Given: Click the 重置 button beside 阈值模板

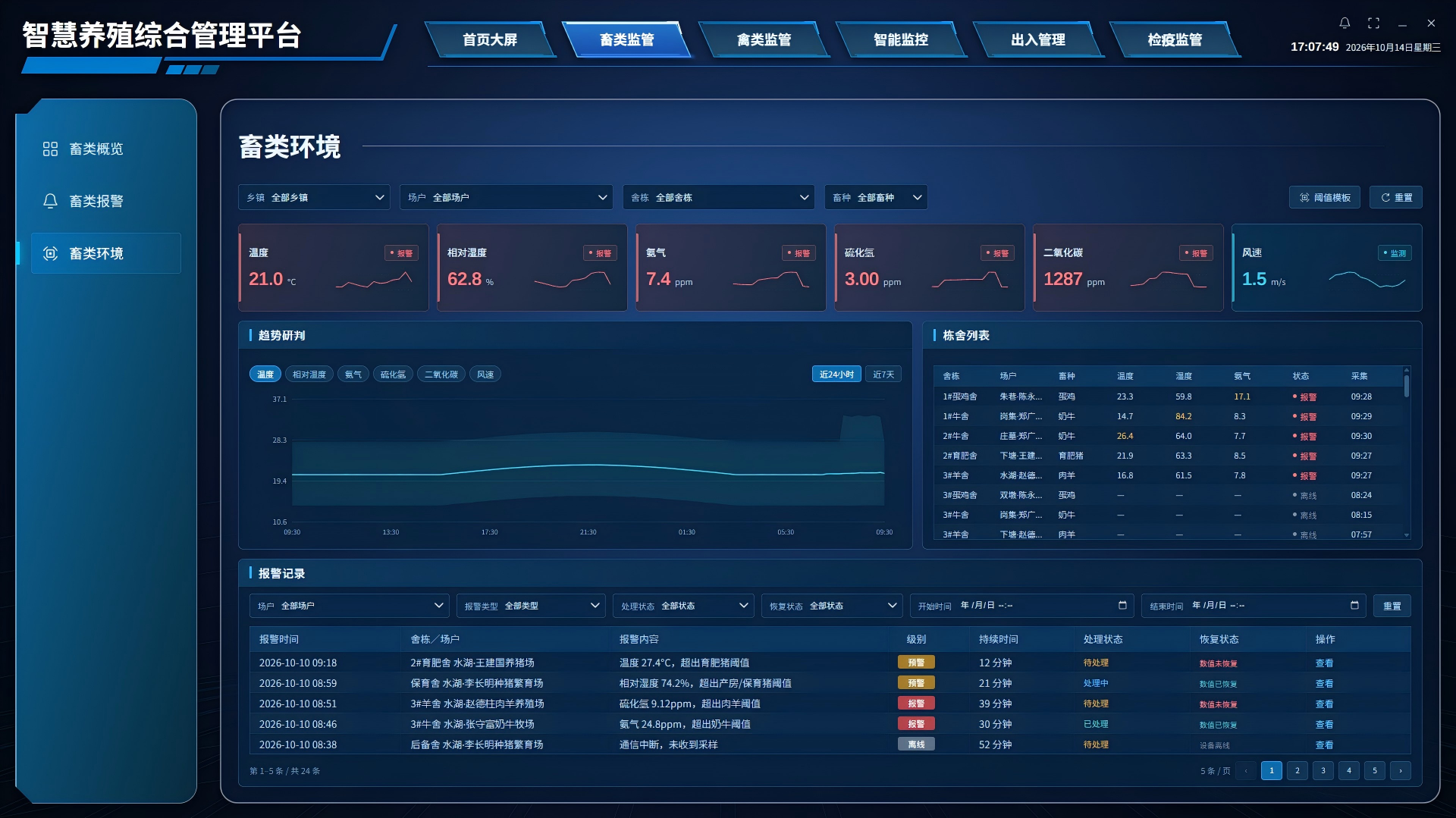Looking at the screenshot, I should [x=1396, y=197].
